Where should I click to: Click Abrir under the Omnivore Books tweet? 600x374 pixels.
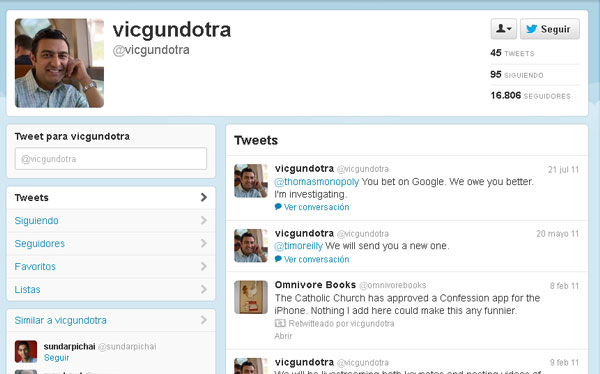283,336
